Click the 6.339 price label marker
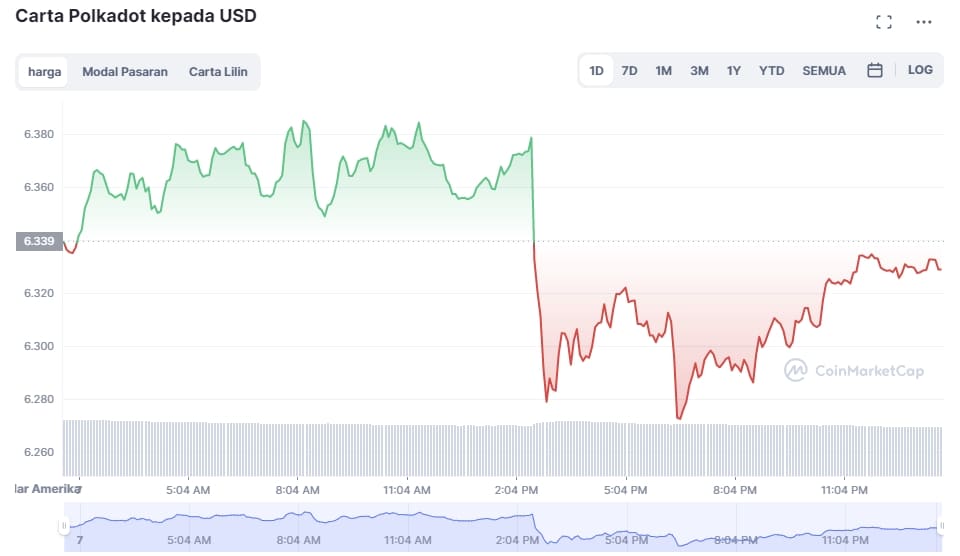 [x=39, y=241]
